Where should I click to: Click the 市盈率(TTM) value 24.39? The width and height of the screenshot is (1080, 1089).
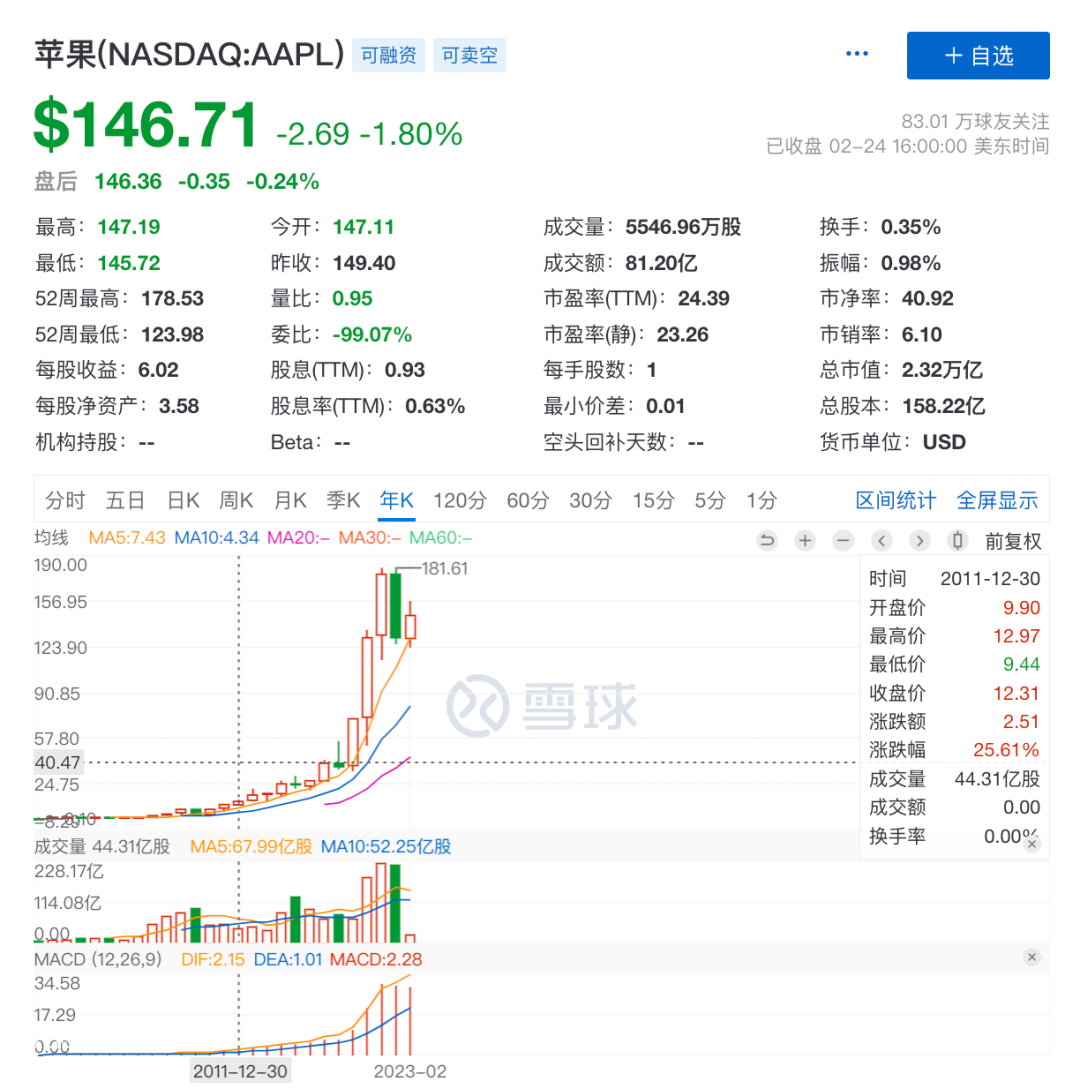click(x=704, y=299)
